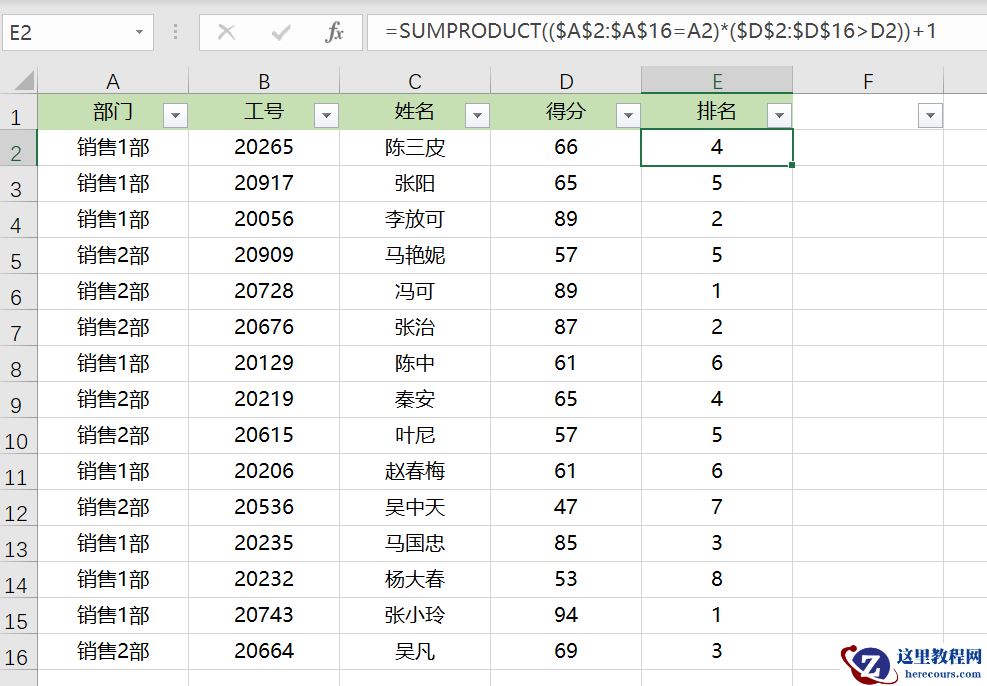Select the cell with name 陈三皮

click(x=415, y=148)
